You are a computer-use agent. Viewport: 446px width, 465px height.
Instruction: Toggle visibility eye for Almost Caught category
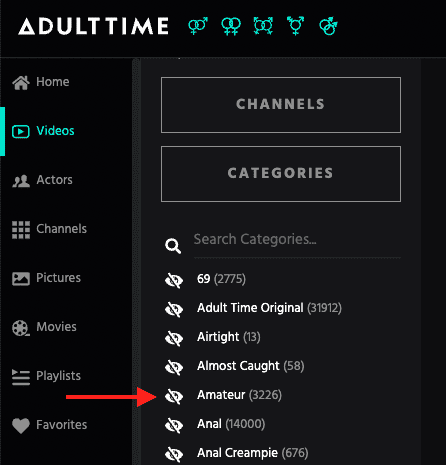click(x=174, y=367)
